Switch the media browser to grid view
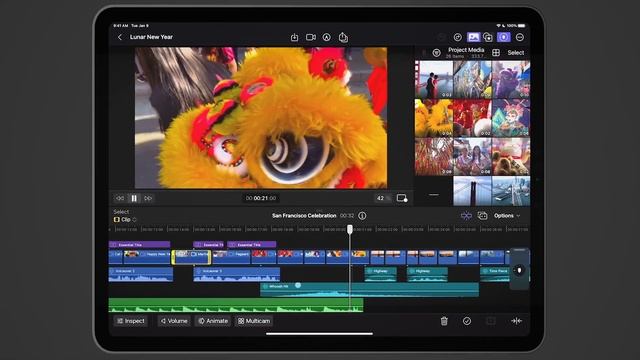Image resolution: width=640 pixels, height=360 pixels. [x=496, y=53]
